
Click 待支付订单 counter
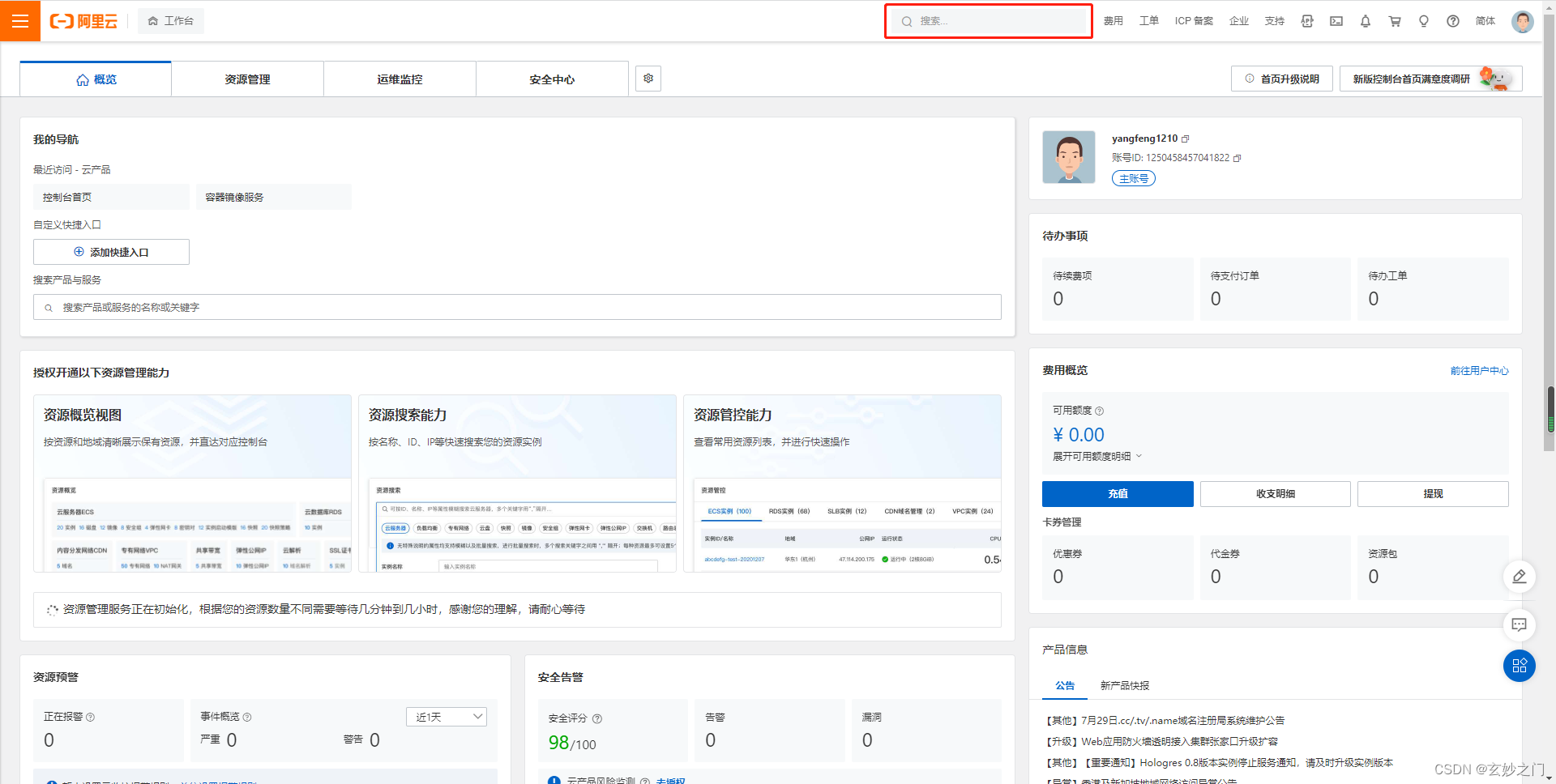point(1275,289)
